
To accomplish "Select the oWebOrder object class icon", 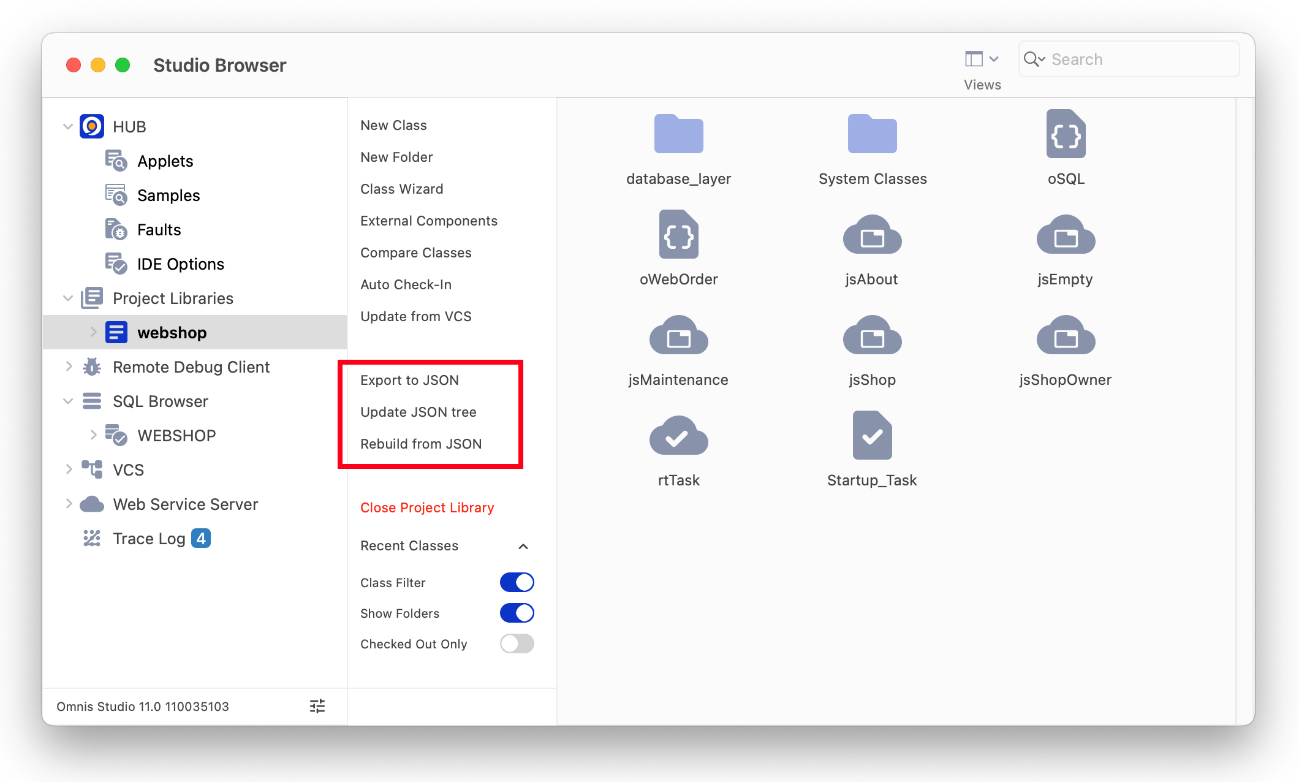I will click(x=679, y=234).
